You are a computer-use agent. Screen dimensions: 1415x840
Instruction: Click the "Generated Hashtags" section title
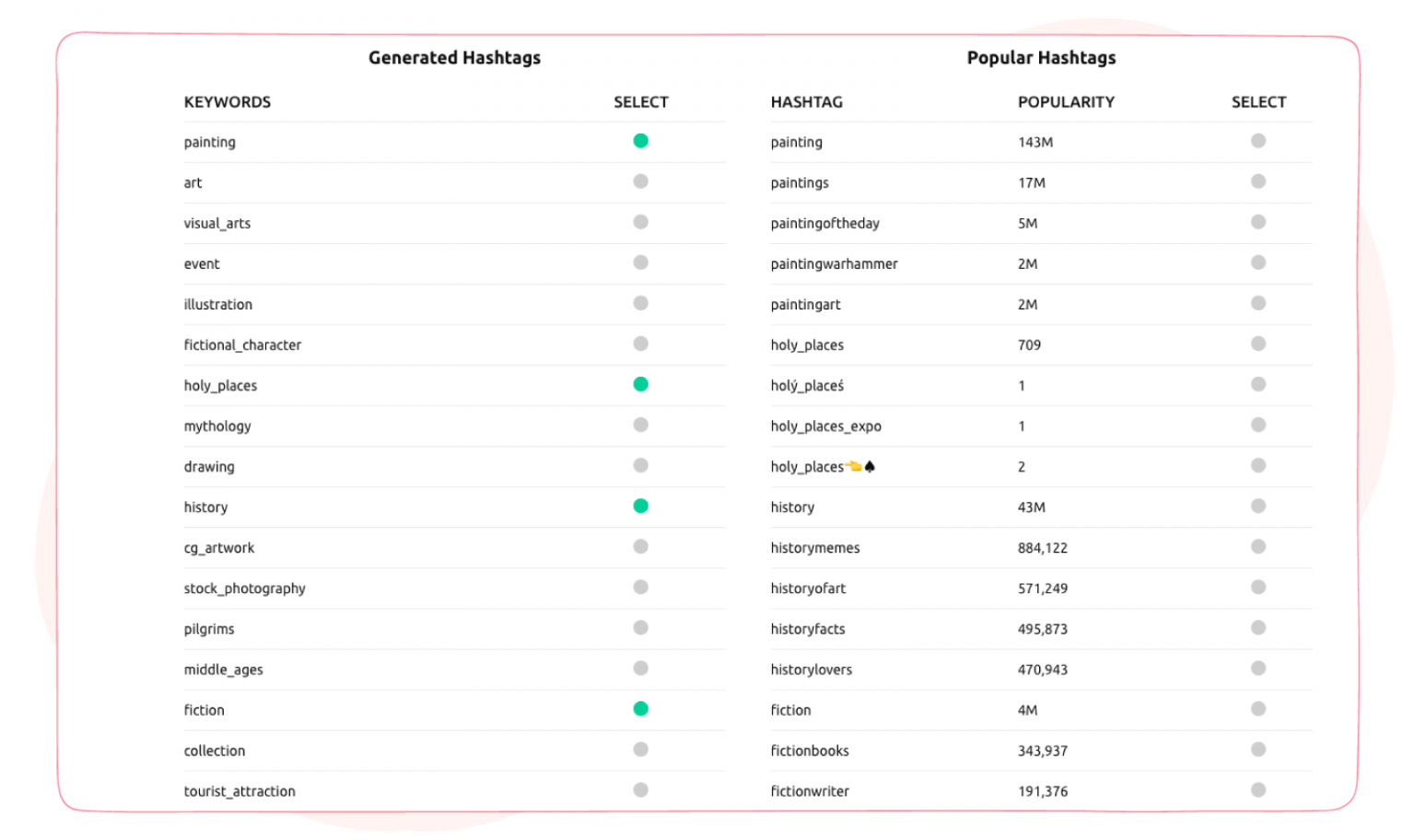click(454, 57)
